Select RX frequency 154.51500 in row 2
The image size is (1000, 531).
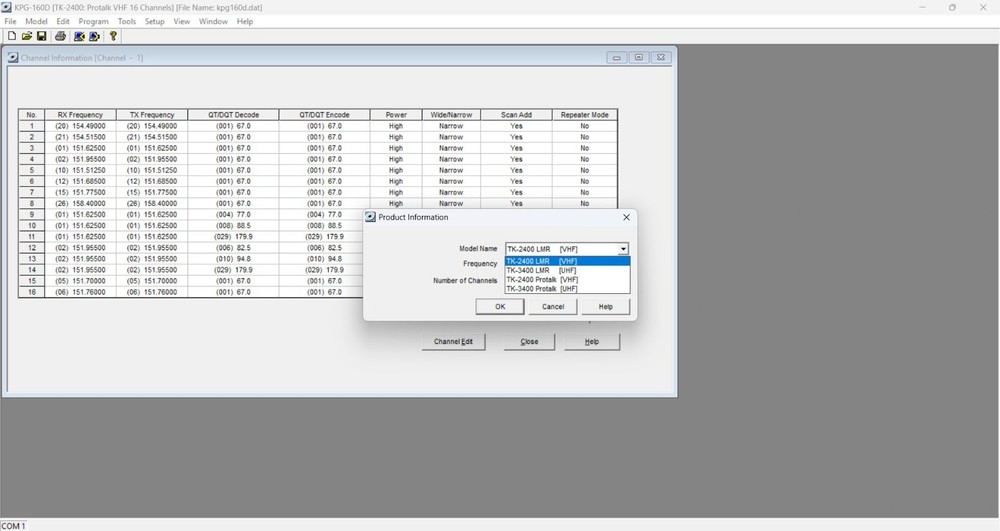tap(80, 137)
